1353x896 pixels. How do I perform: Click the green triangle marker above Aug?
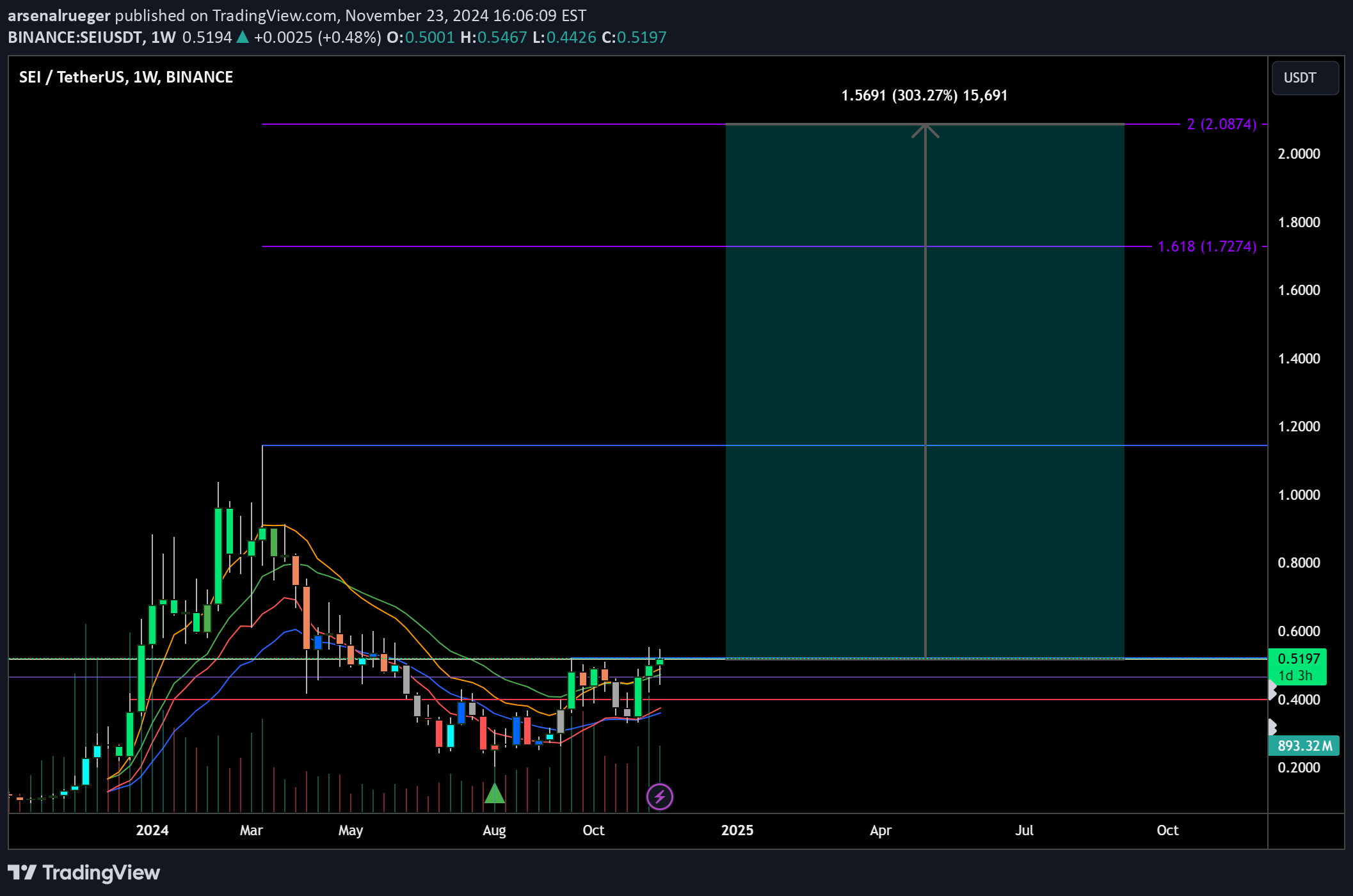pyautogui.click(x=495, y=794)
